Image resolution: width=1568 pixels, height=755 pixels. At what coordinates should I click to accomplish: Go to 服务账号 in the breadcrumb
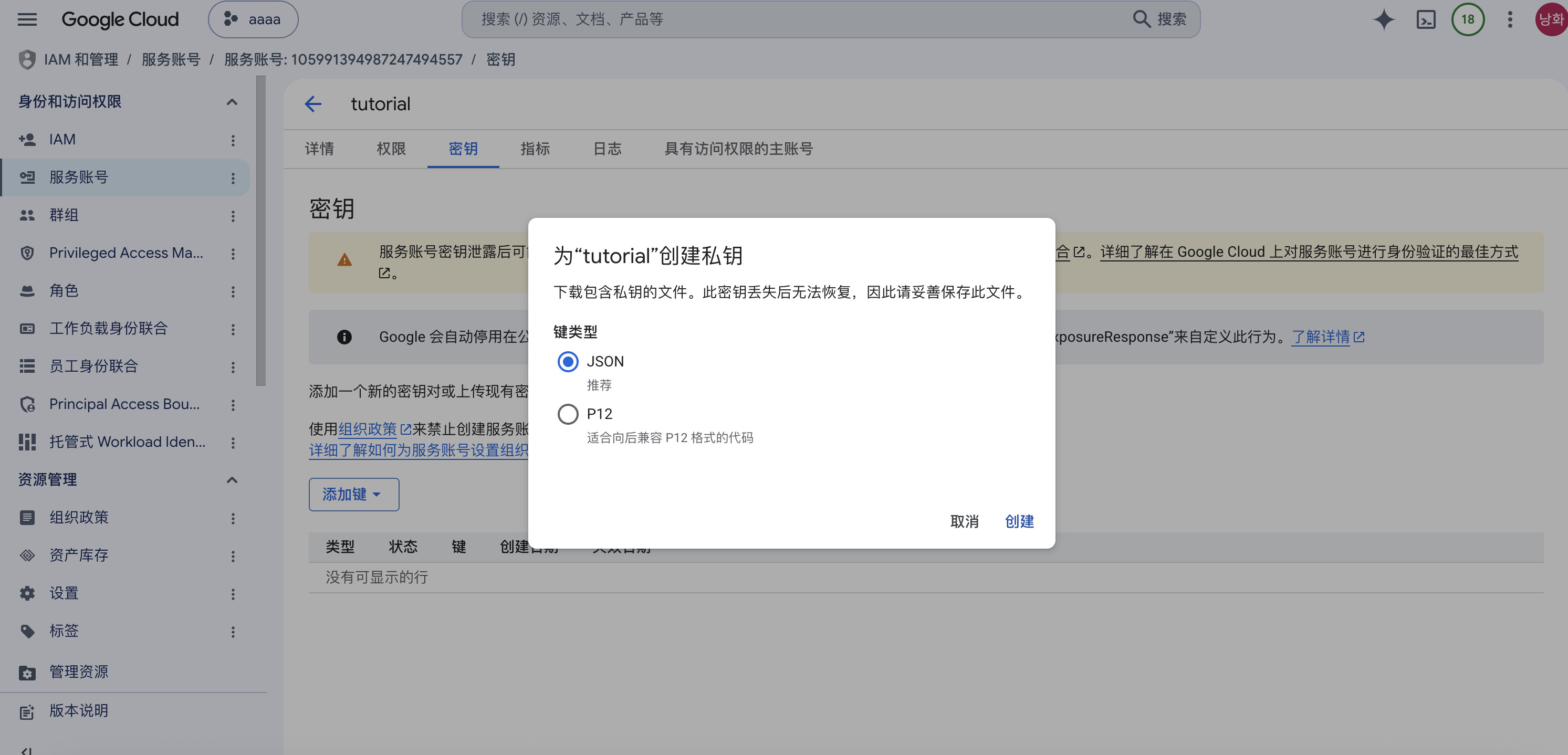click(x=171, y=60)
